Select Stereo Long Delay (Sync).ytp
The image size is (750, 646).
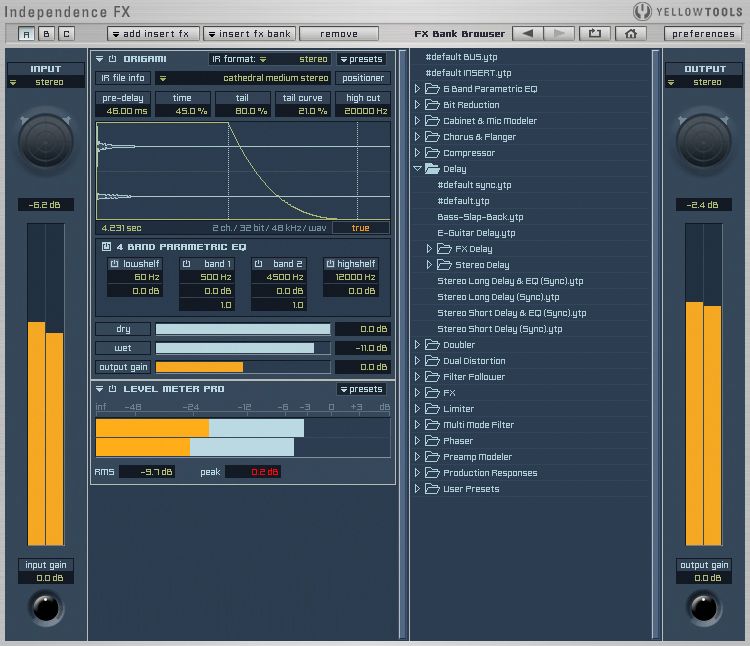tap(498, 297)
